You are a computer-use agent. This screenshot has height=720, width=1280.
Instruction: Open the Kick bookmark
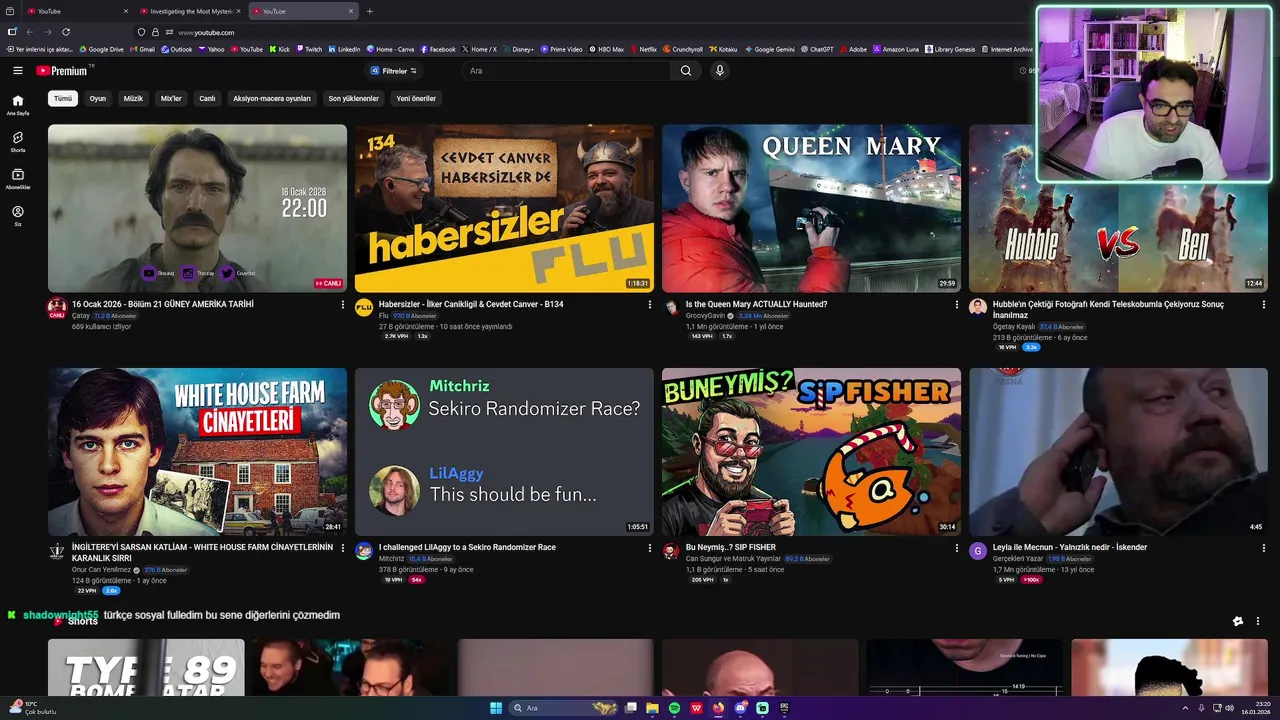pos(279,49)
